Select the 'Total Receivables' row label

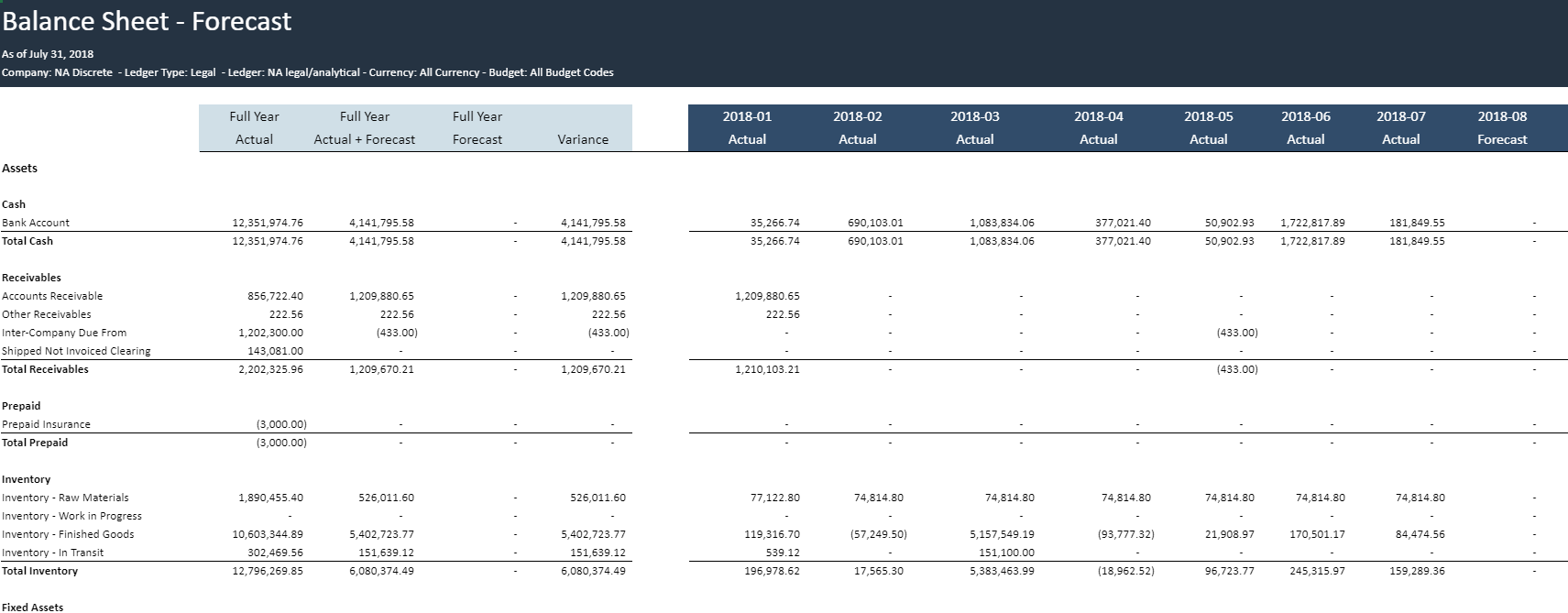[x=46, y=369]
